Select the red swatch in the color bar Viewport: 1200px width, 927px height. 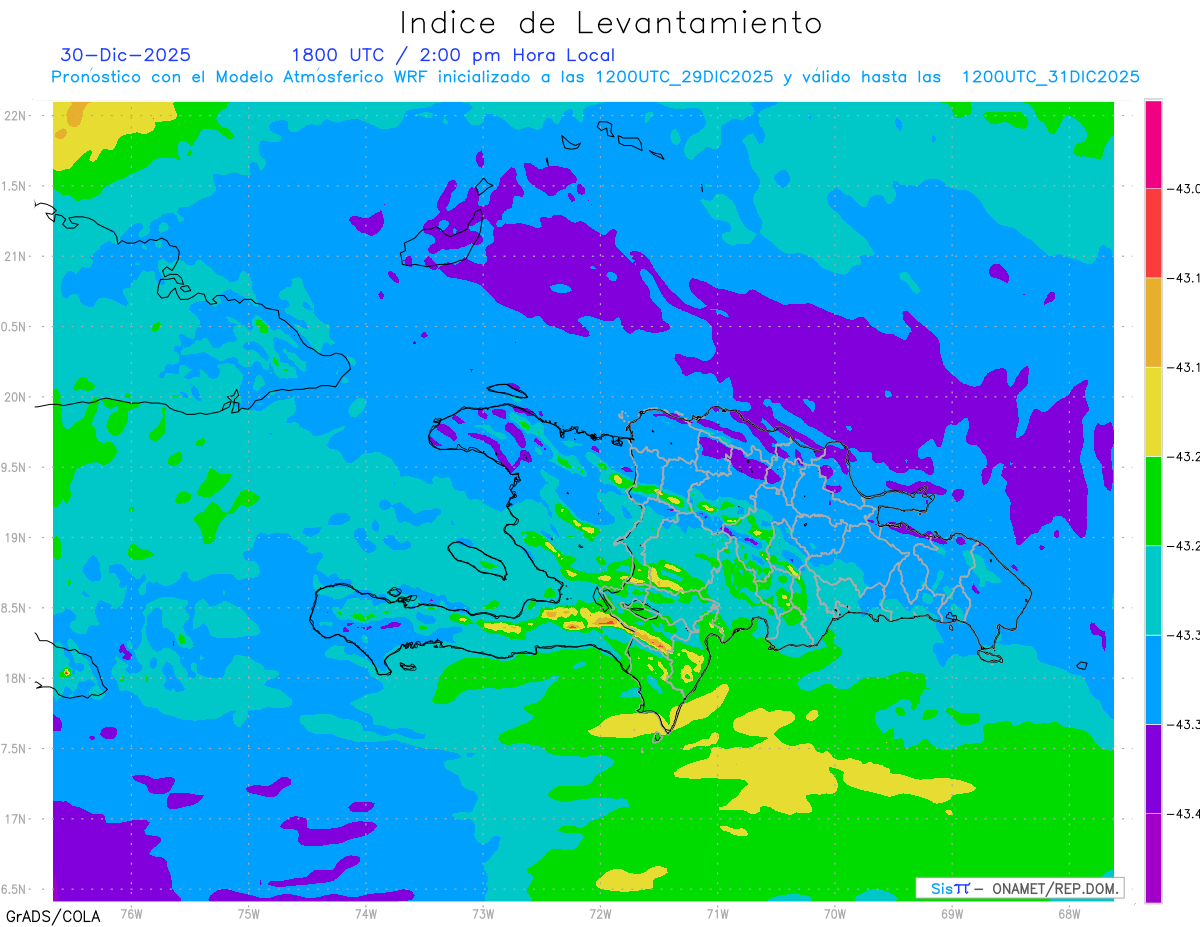[1153, 233]
